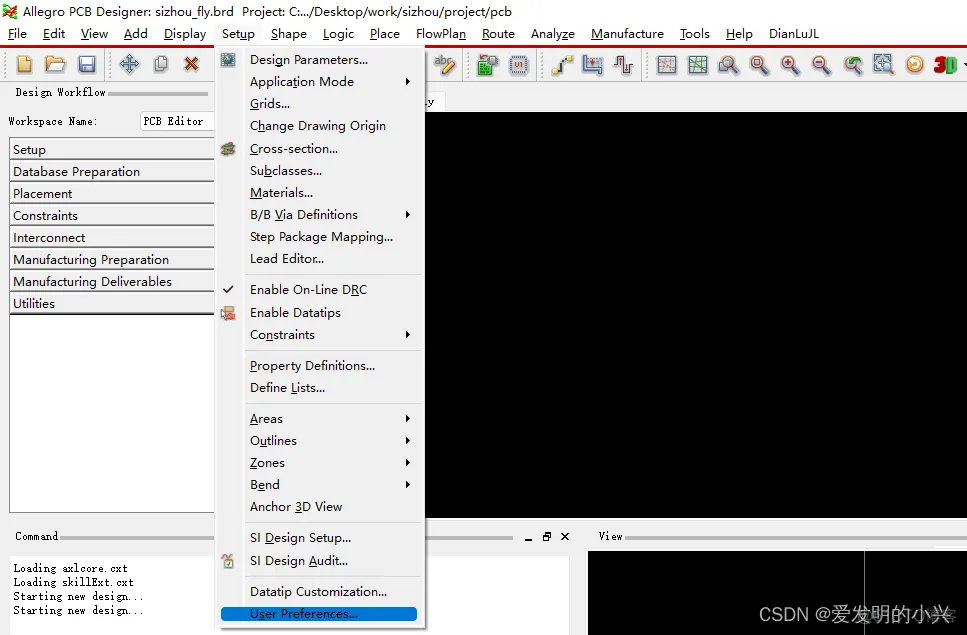Click the Utilities workflow button

tap(112, 303)
